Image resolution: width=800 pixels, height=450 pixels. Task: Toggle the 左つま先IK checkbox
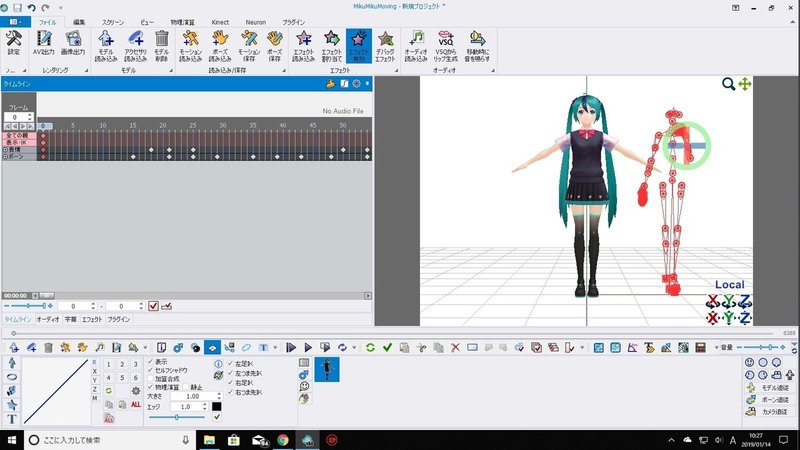[x=230, y=373]
